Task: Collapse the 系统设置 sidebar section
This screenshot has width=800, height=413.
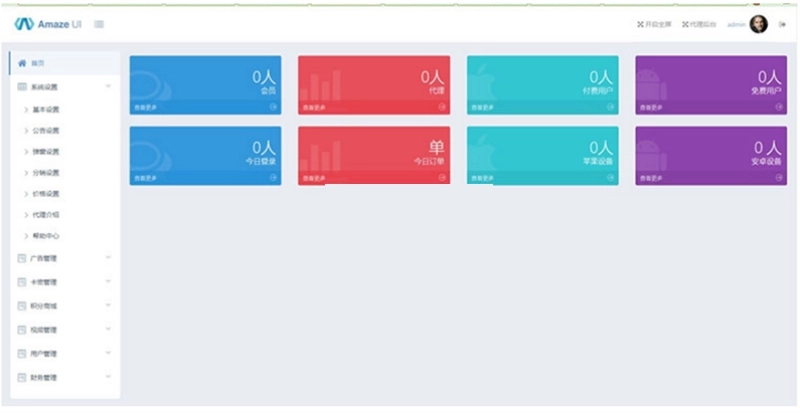Action: tap(65, 87)
